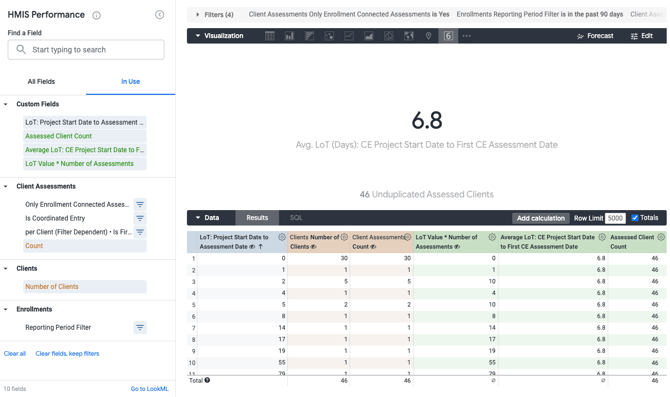This screenshot has width=670, height=397.
Task: Select the map pin visualization icon
Action: click(x=429, y=36)
